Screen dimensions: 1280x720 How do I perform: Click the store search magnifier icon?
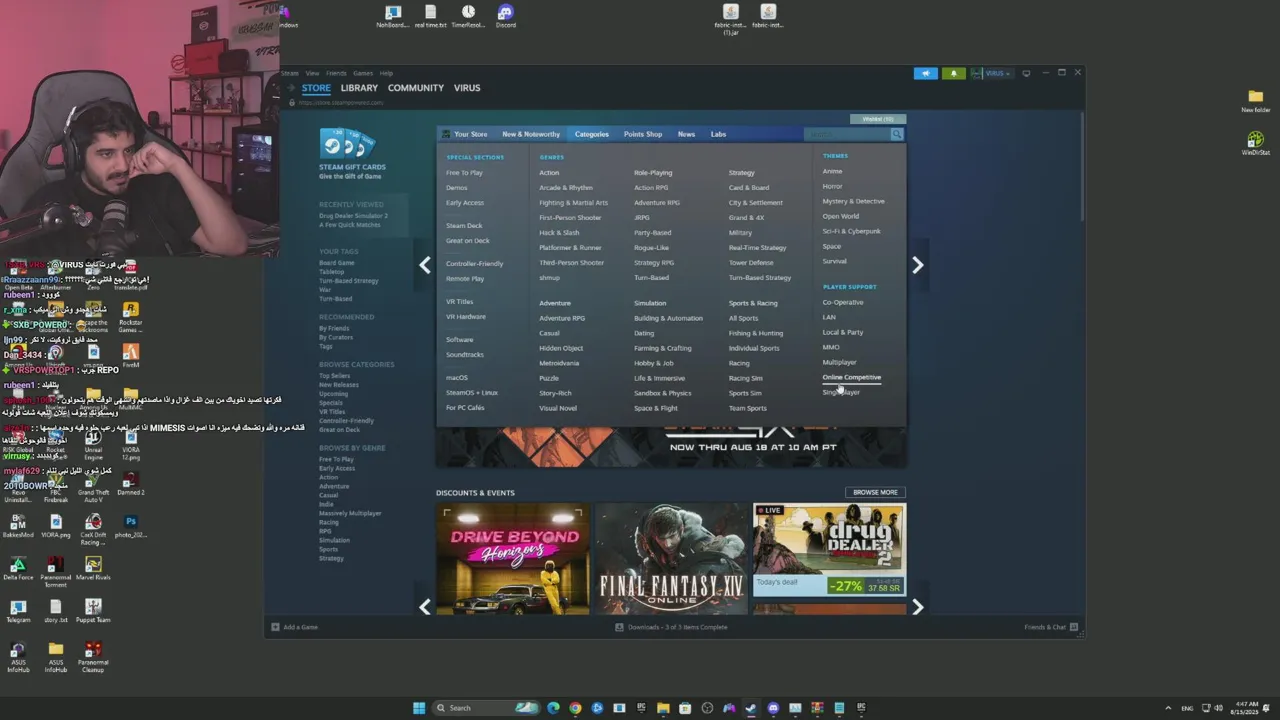click(897, 134)
